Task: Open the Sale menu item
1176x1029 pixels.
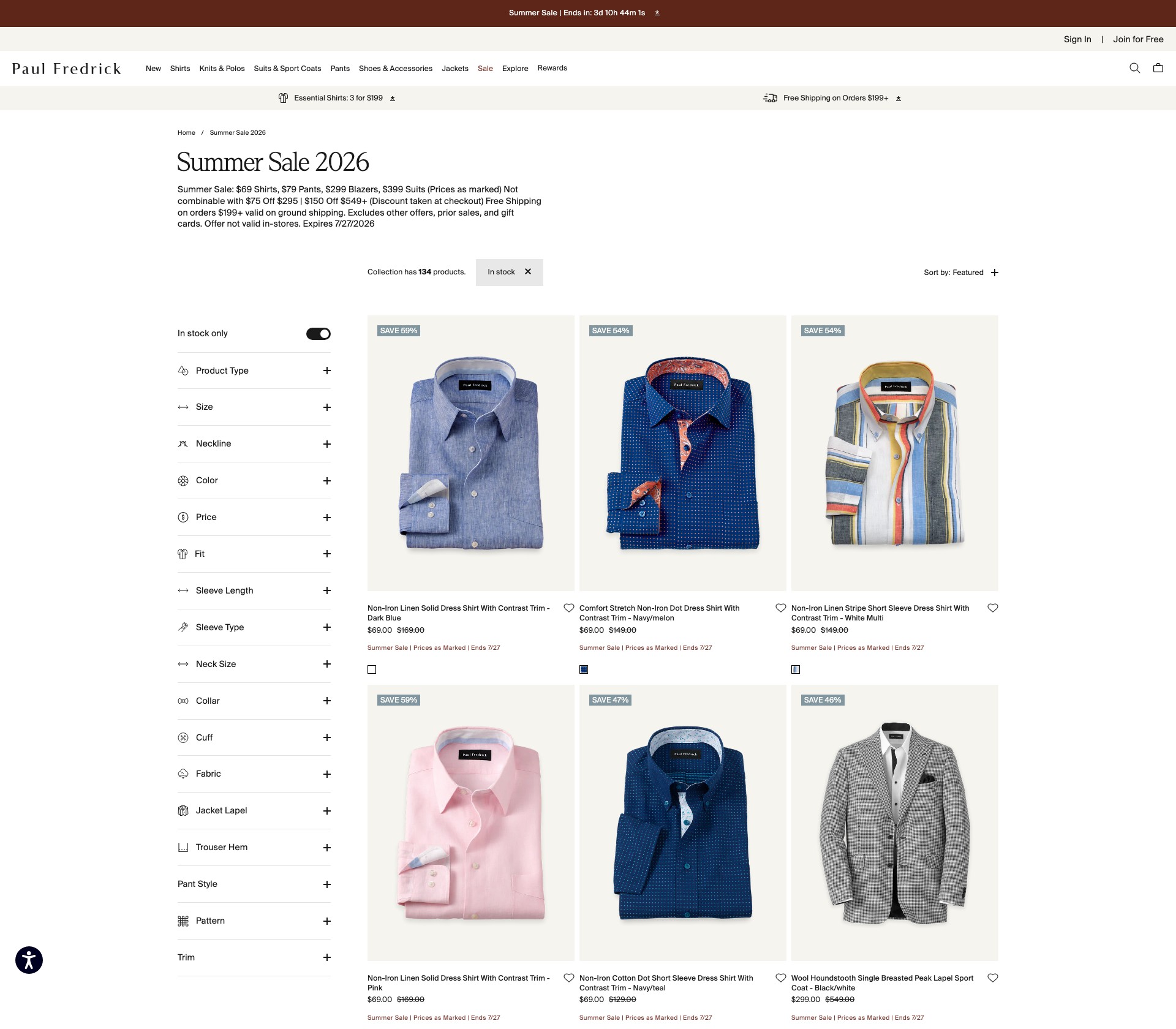Action: pyautogui.click(x=485, y=69)
